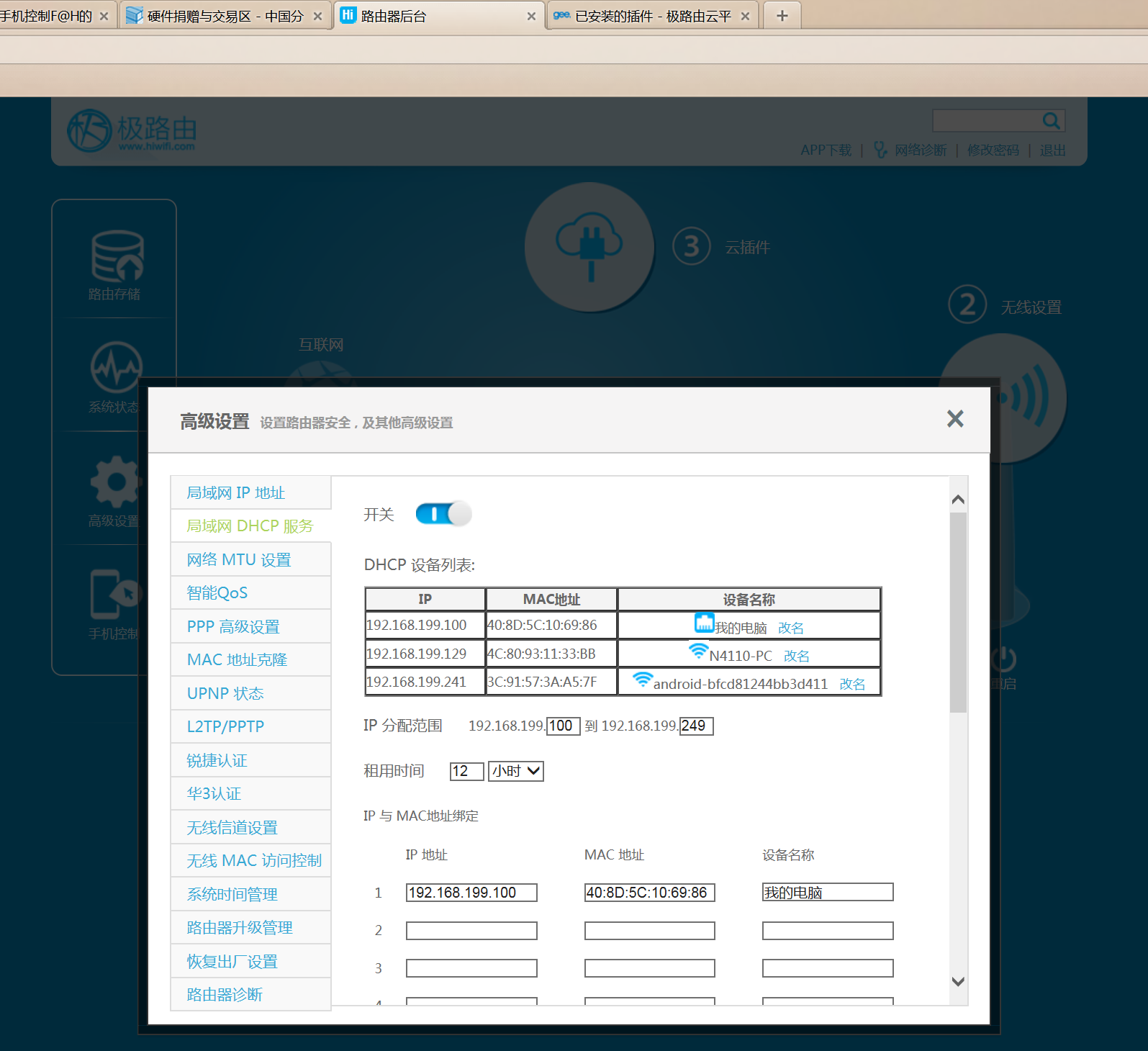Image resolution: width=1148 pixels, height=1051 pixels.
Task: Open 高级设置 gear icon in left panel
Action: click(115, 482)
